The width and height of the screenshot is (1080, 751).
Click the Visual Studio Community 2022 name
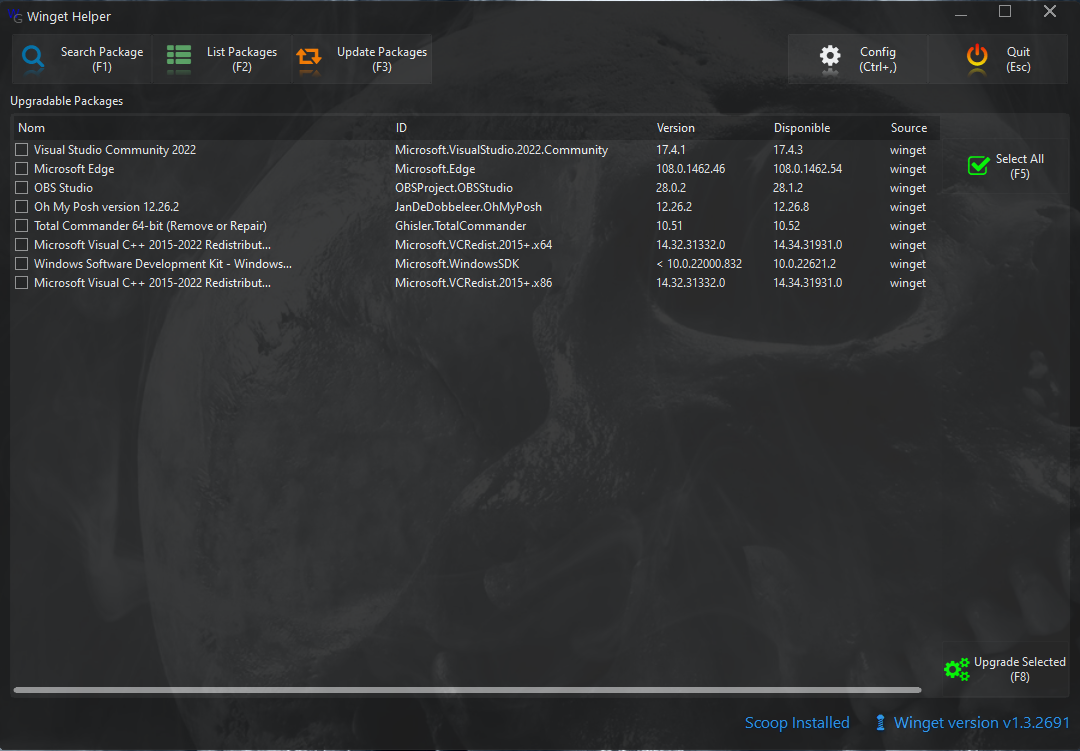[115, 150]
